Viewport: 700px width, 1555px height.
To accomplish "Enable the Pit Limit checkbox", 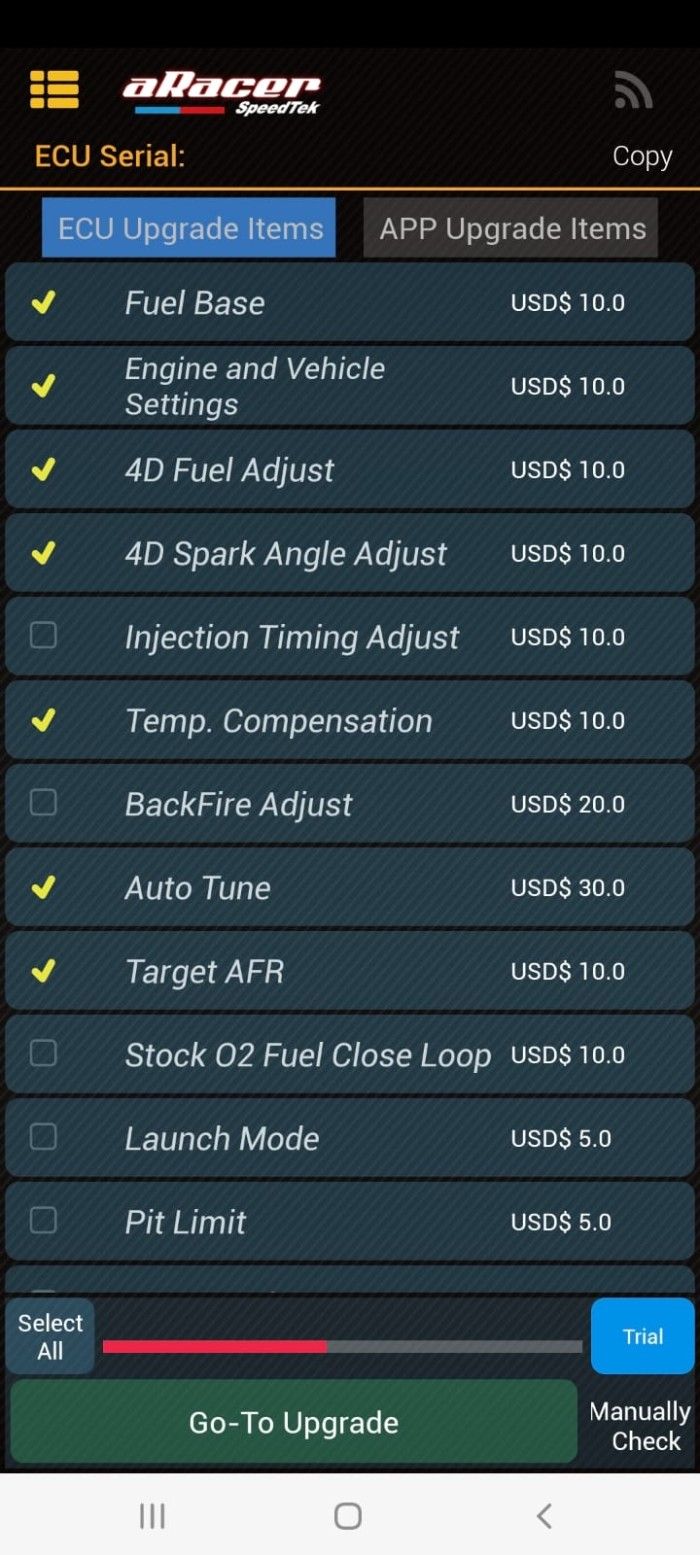I will pos(43,1221).
